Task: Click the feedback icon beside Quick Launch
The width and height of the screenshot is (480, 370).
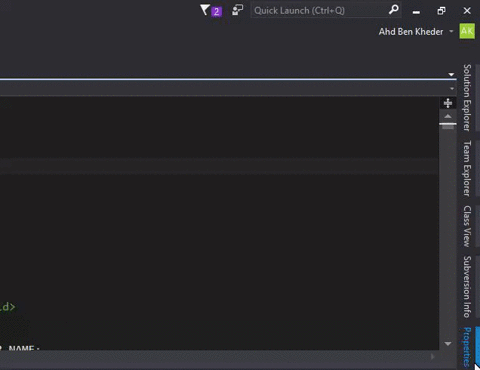Action: (x=237, y=10)
